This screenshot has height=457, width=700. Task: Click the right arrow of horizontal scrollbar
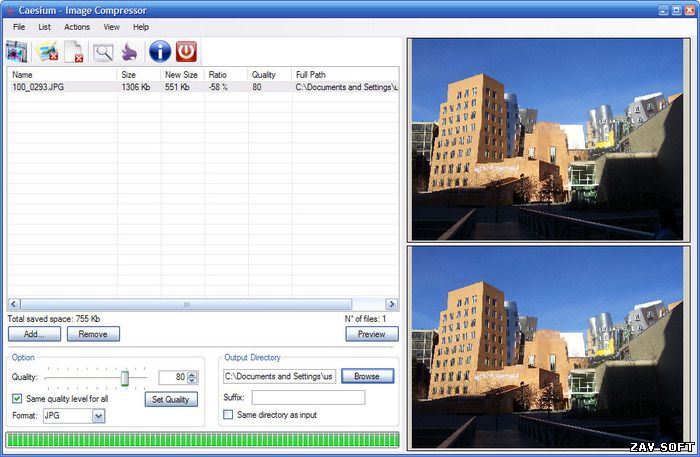click(x=392, y=304)
